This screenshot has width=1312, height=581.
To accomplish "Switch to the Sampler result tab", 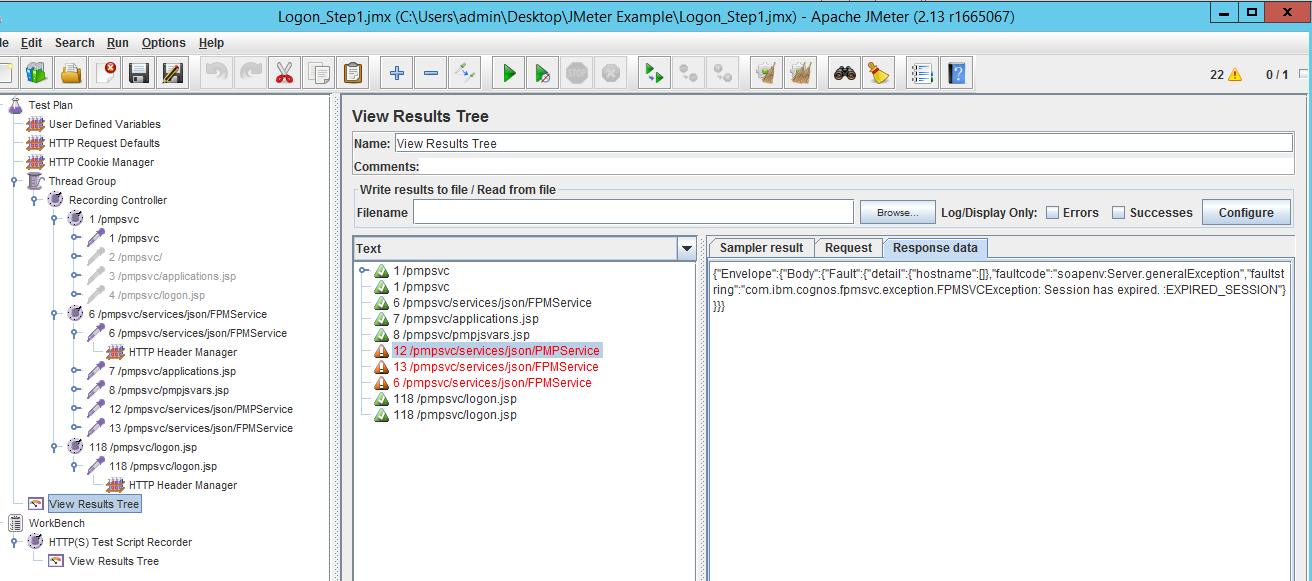I will [x=761, y=248].
